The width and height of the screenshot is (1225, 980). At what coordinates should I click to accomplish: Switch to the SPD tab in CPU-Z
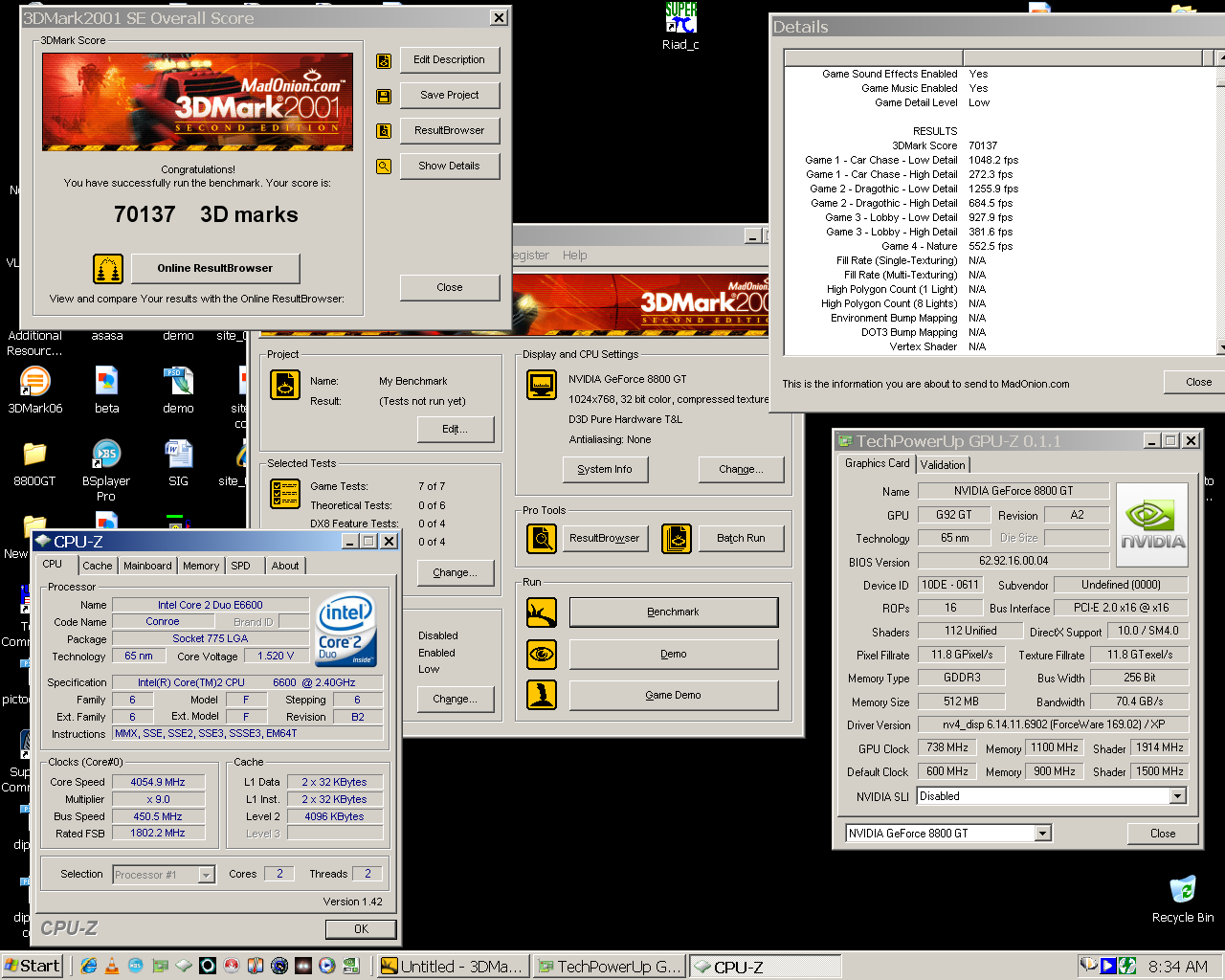tap(241, 566)
